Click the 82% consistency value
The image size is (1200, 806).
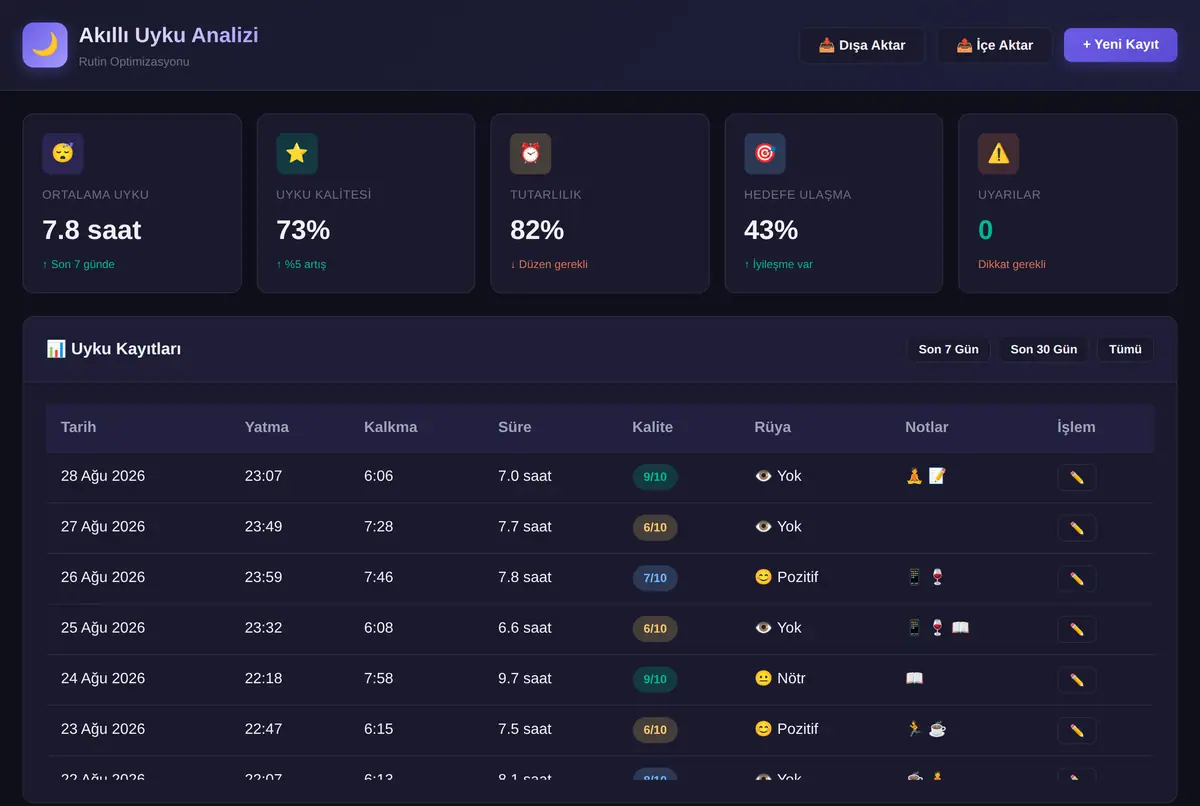(x=537, y=230)
